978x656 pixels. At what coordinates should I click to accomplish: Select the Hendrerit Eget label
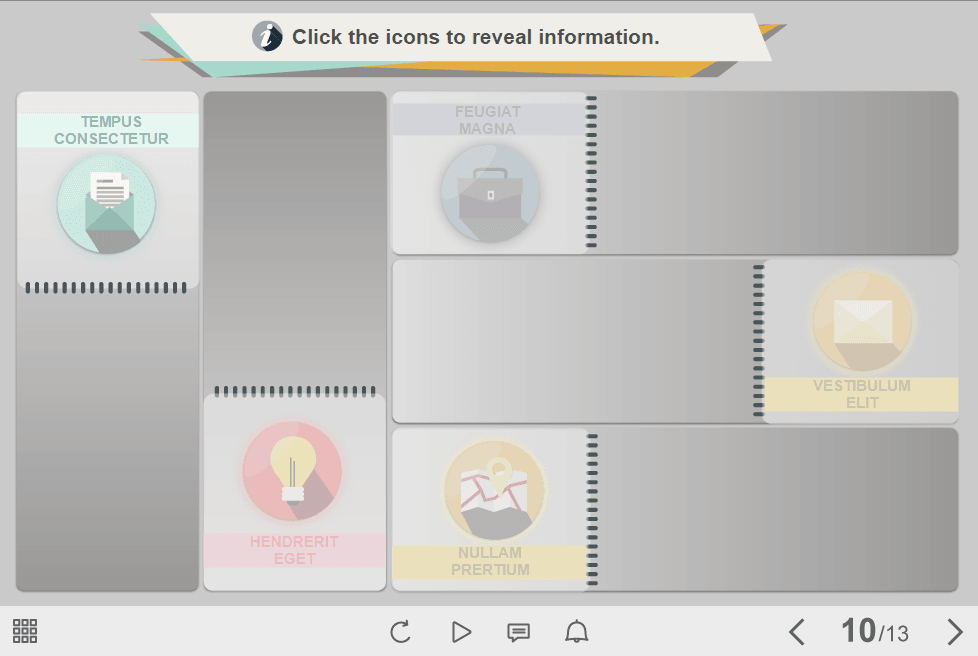294,550
